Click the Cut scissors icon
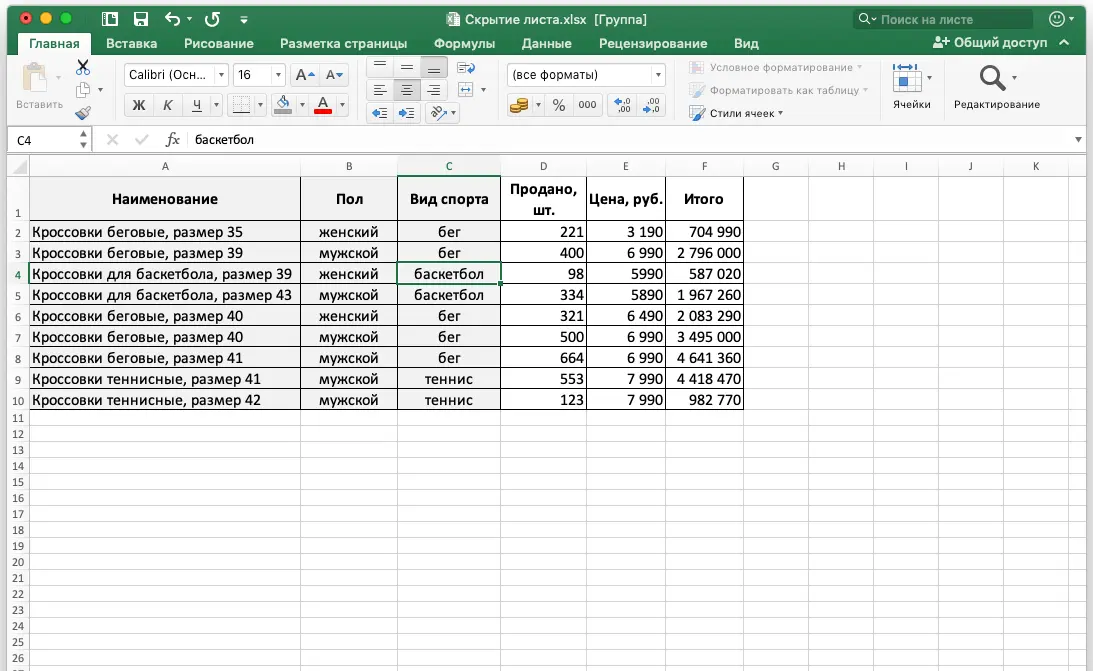 (x=83, y=67)
